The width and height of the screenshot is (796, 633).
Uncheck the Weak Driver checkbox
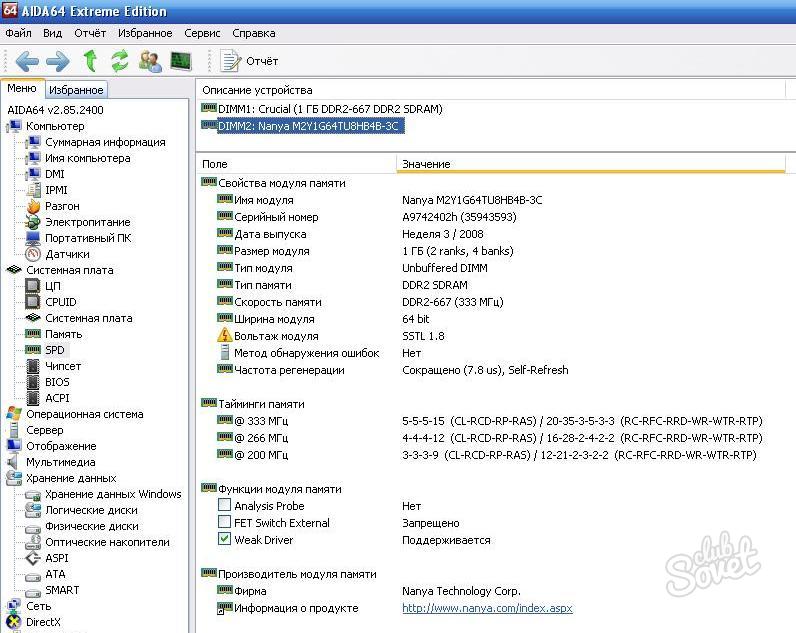[224, 539]
